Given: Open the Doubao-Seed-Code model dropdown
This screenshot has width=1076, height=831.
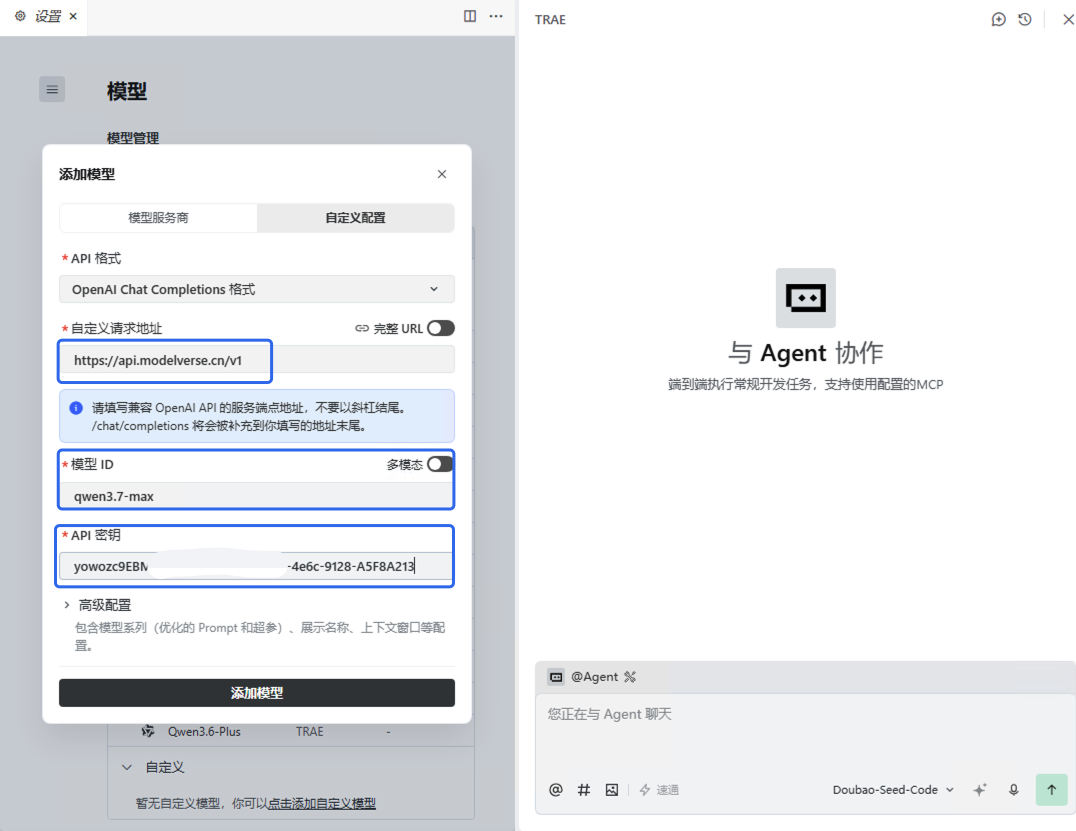Looking at the screenshot, I should 893,790.
